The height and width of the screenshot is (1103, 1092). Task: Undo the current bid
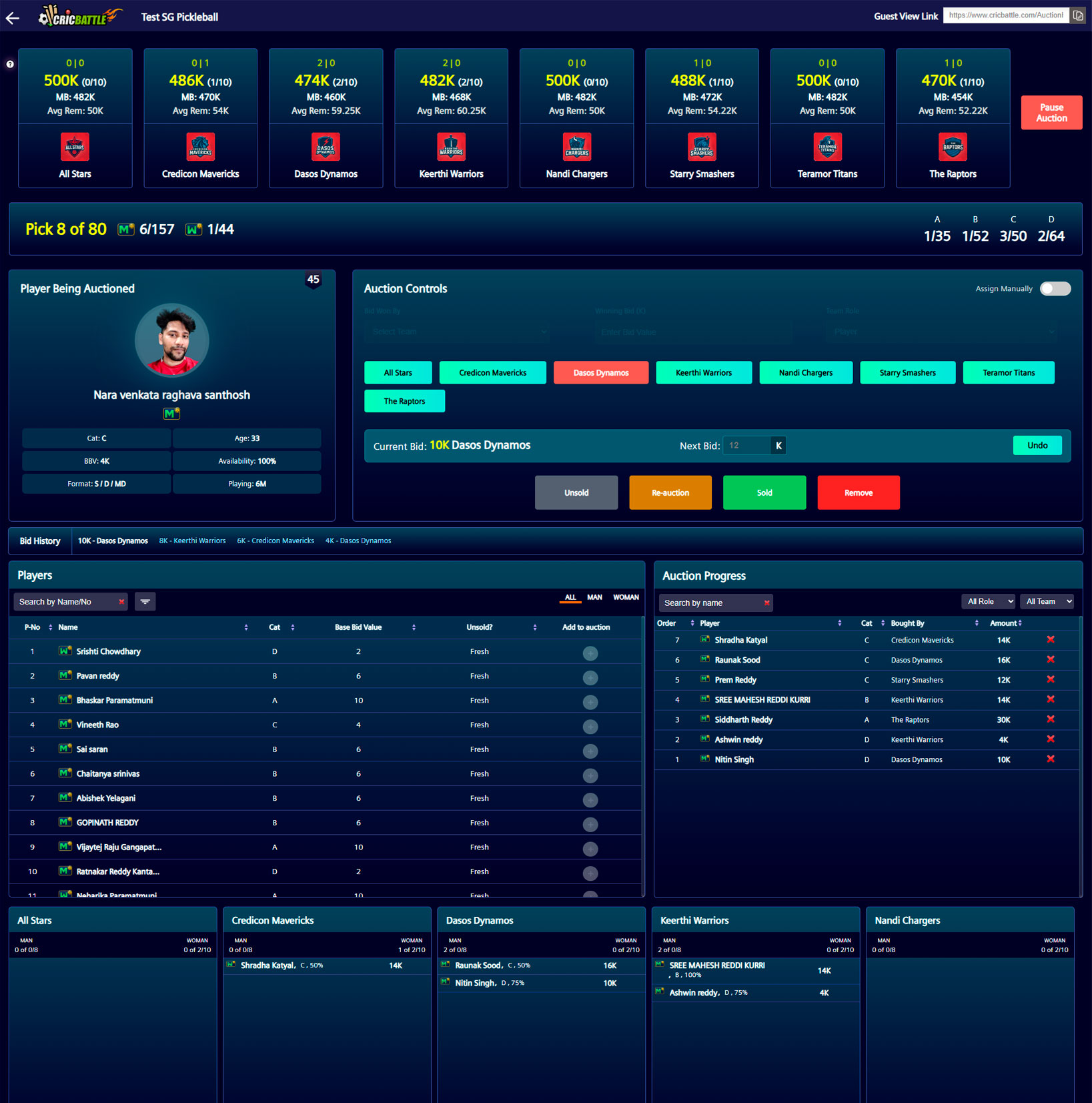pos(1037,446)
